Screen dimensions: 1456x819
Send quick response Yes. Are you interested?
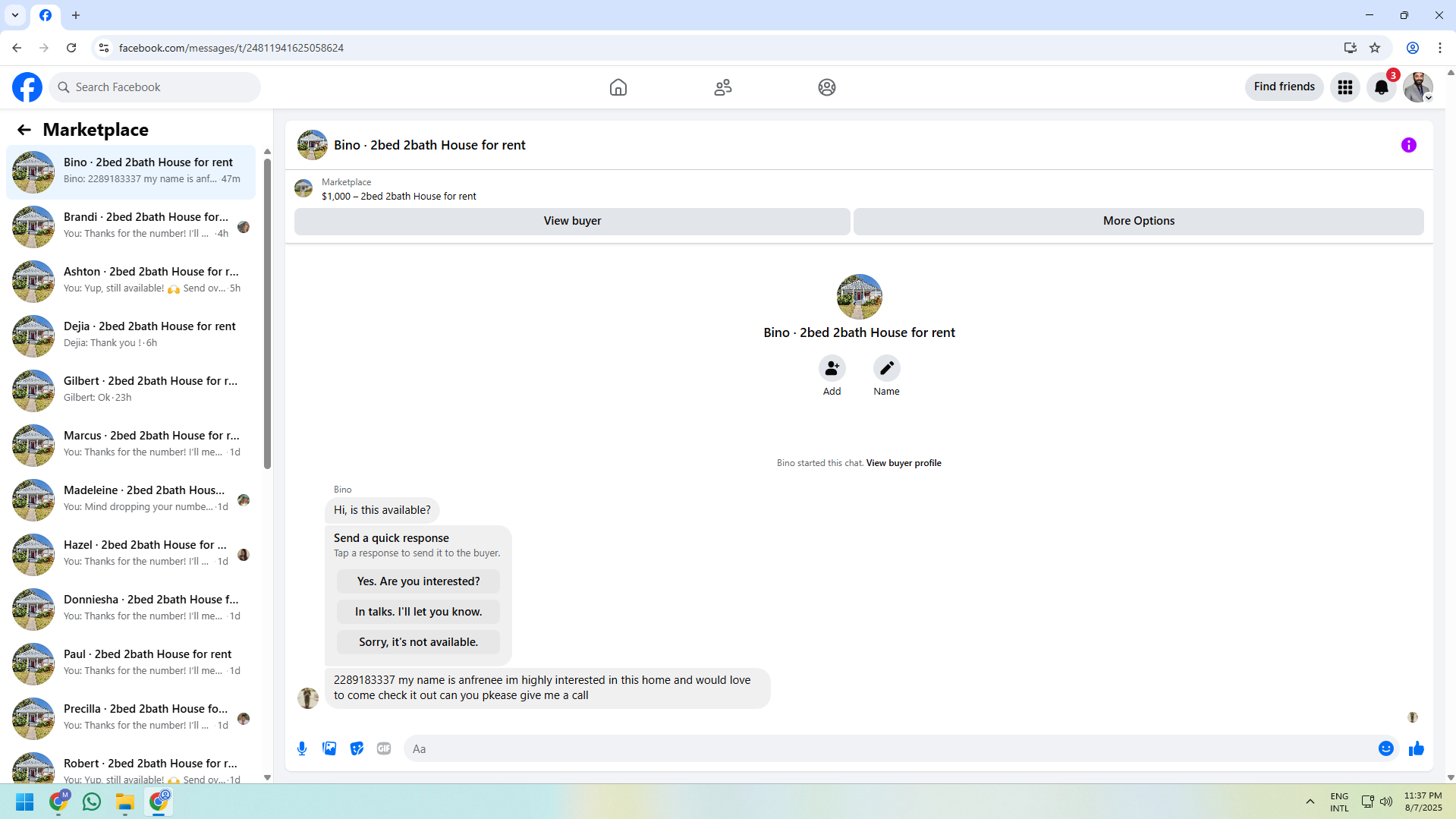pos(418,581)
